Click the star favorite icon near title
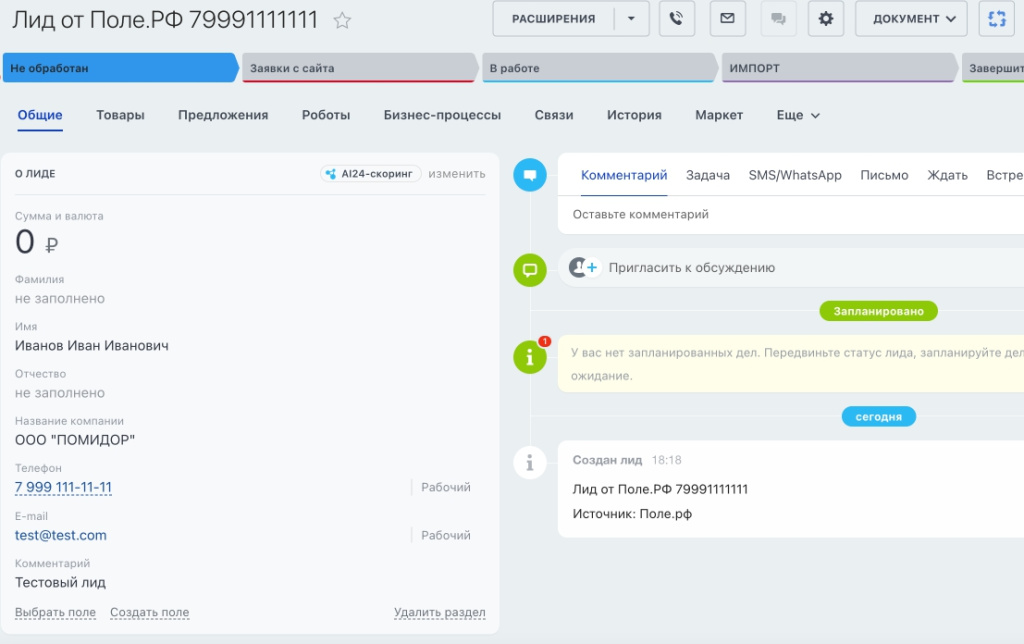This screenshot has height=644, width=1024. (x=342, y=20)
